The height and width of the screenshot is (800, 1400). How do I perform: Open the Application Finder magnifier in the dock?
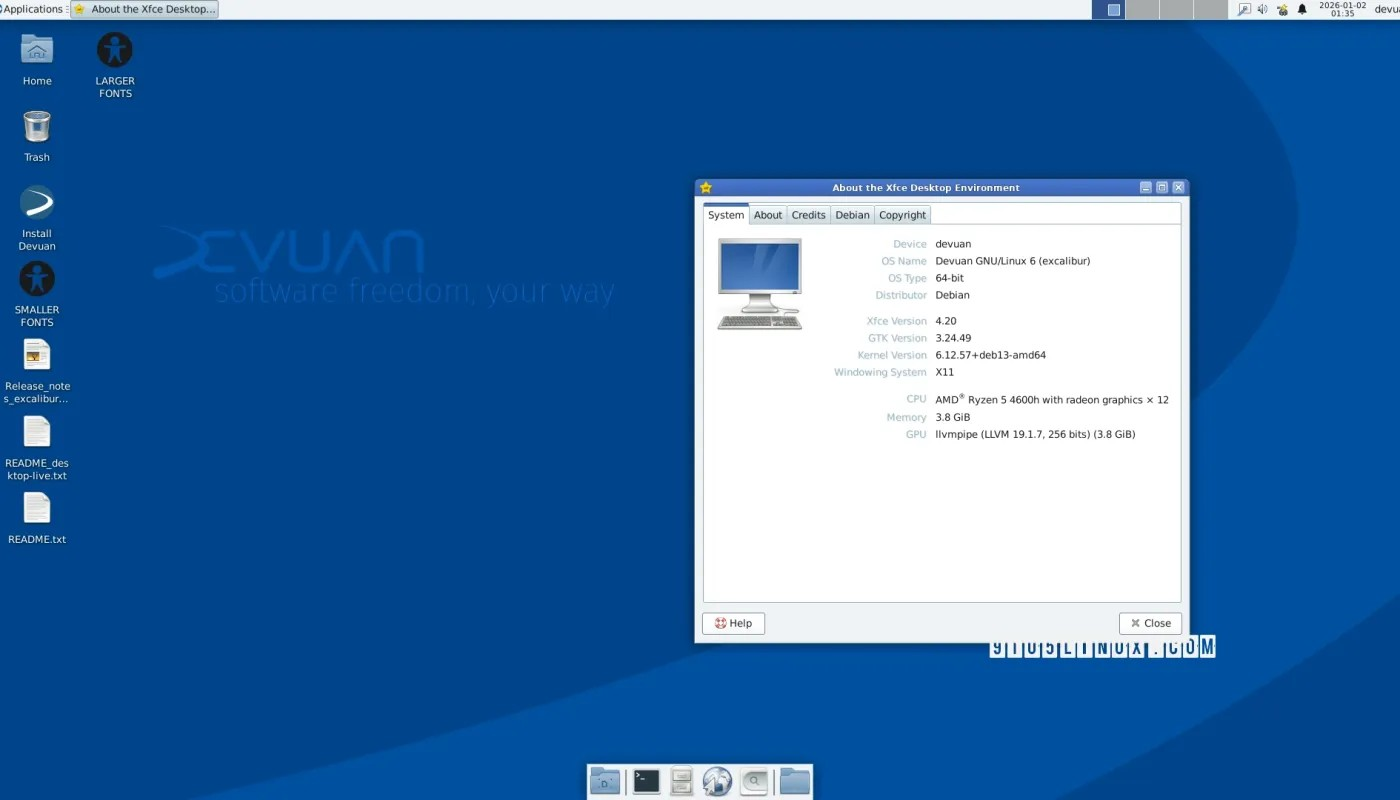click(x=753, y=781)
